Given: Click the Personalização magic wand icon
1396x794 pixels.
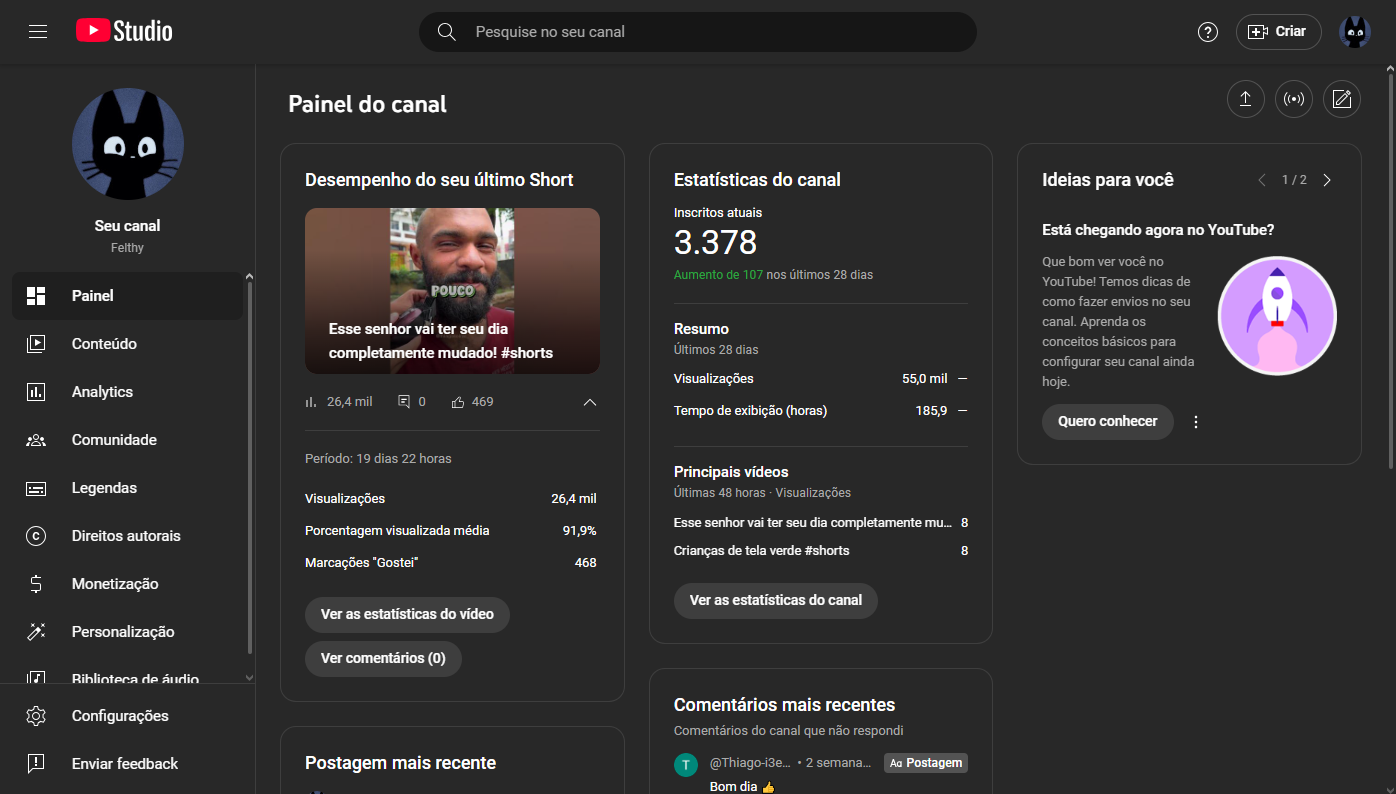Looking at the screenshot, I should pyautogui.click(x=36, y=632).
